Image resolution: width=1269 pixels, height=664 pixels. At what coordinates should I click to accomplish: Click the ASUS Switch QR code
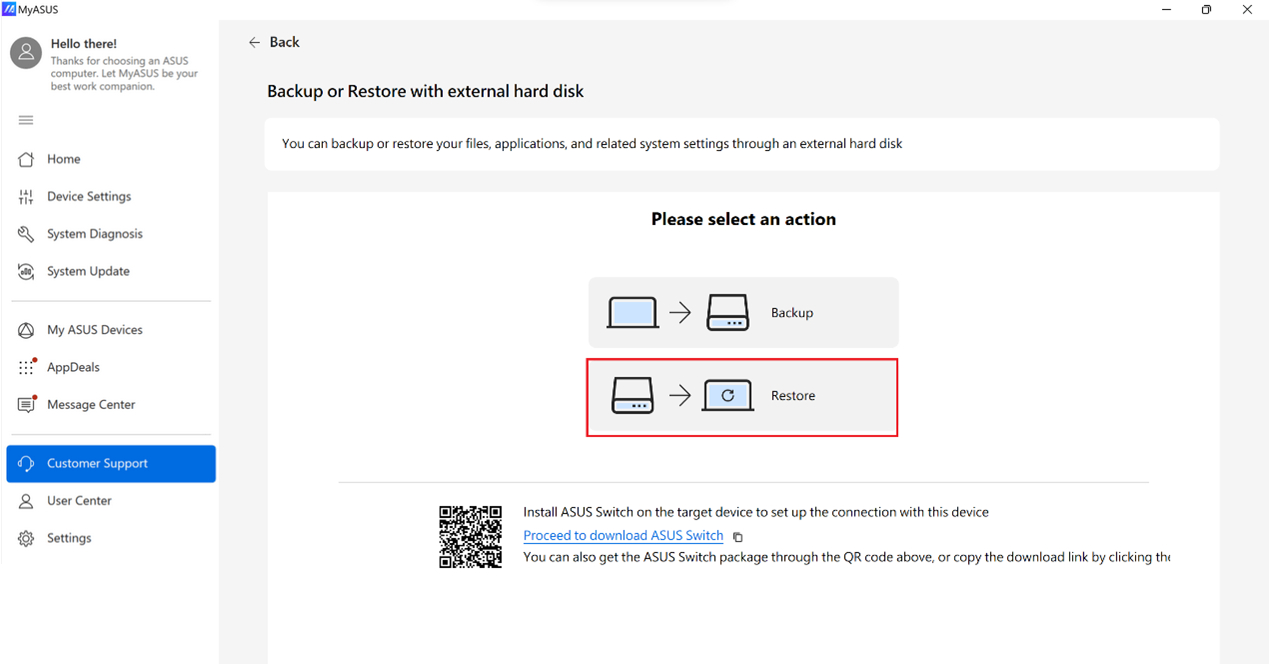(x=470, y=537)
